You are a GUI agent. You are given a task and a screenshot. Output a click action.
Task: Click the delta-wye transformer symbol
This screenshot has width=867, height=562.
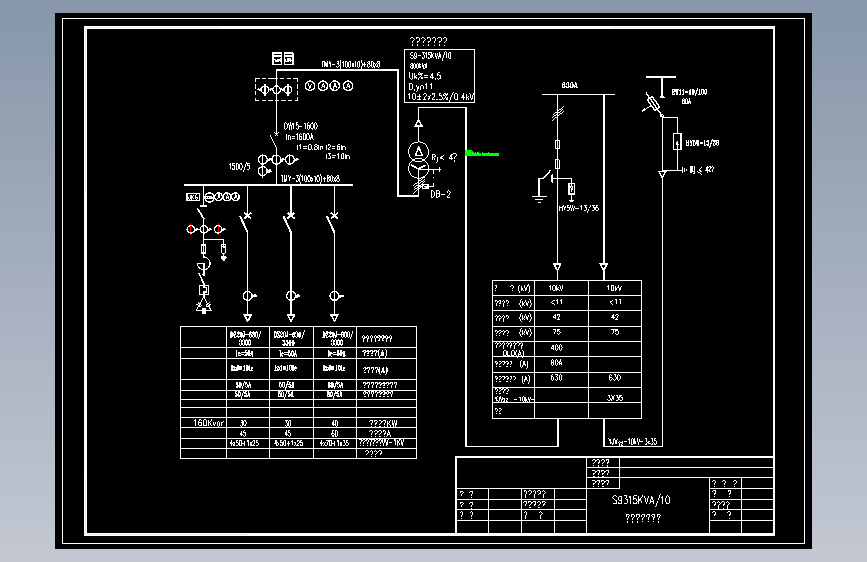(419, 160)
